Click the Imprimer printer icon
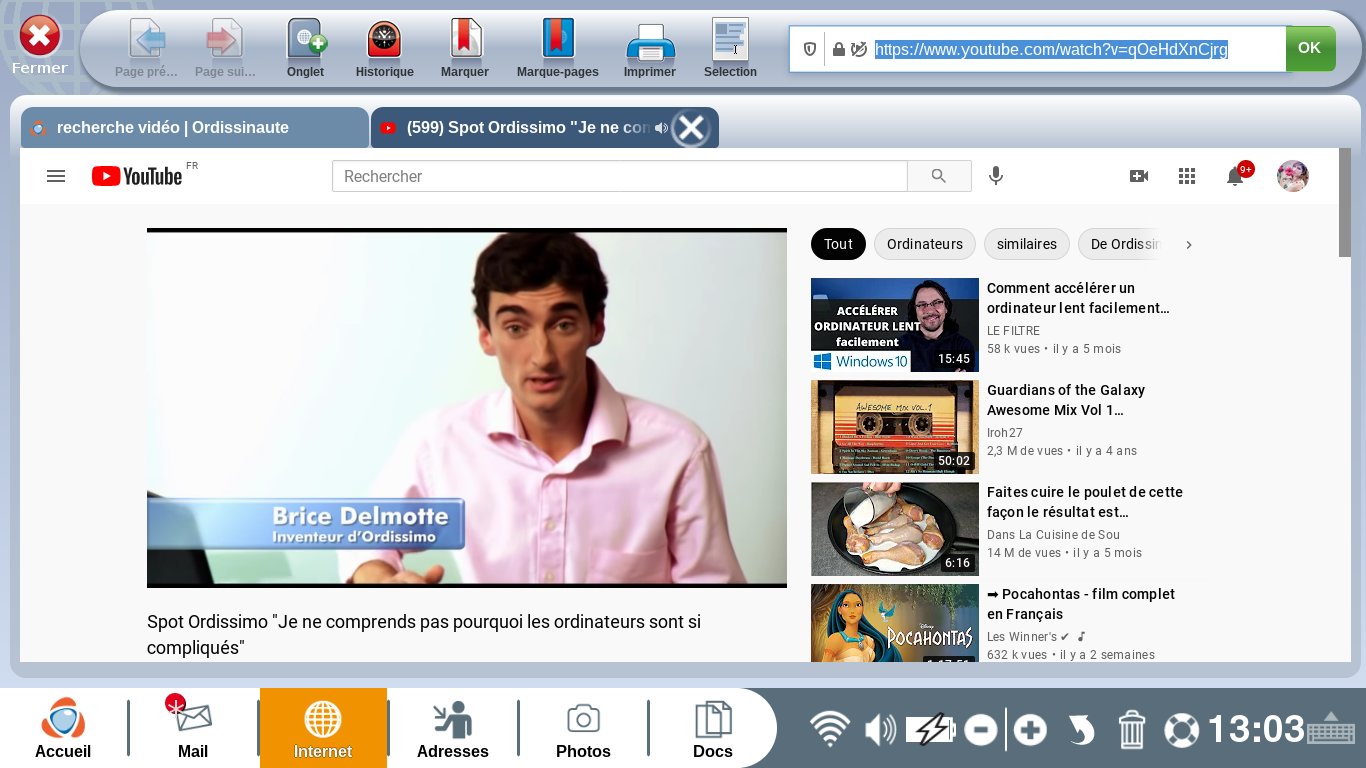1366x768 pixels. pos(650,42)
